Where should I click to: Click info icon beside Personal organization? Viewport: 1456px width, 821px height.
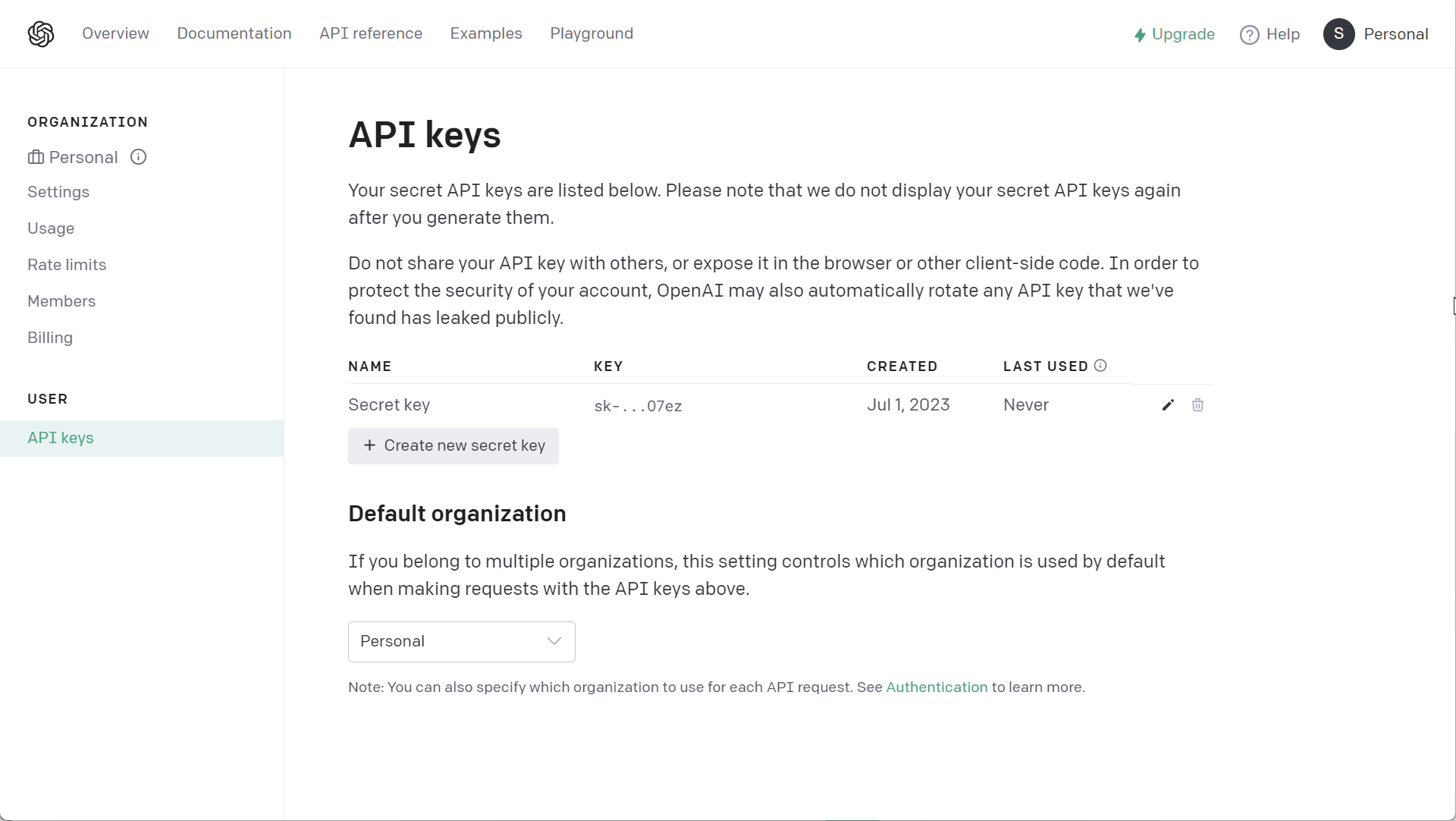coord(138,157)
